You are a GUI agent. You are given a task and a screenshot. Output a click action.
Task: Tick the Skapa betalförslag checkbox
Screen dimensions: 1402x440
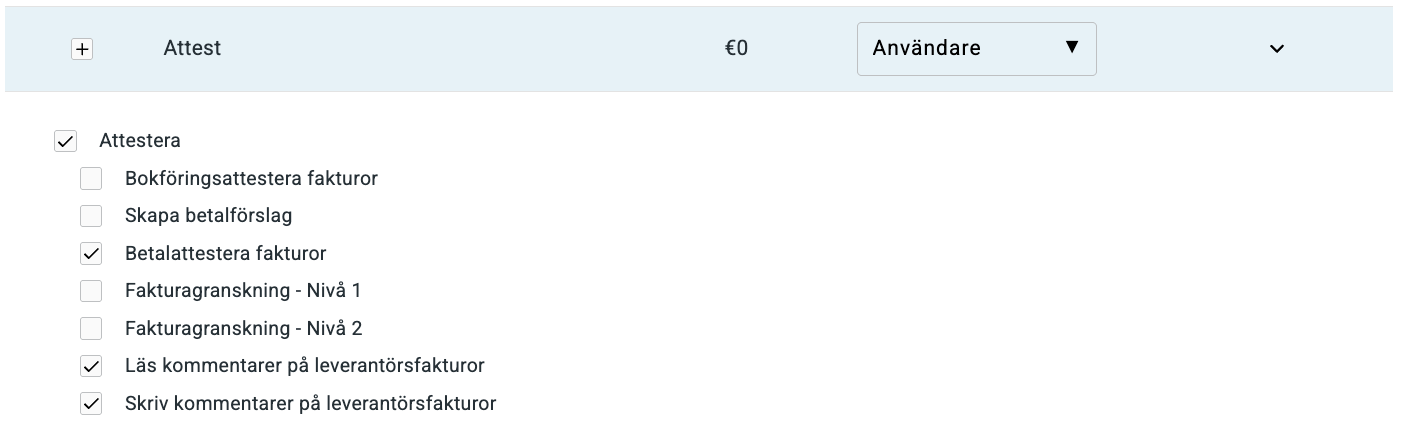click(x=91, y=216)
